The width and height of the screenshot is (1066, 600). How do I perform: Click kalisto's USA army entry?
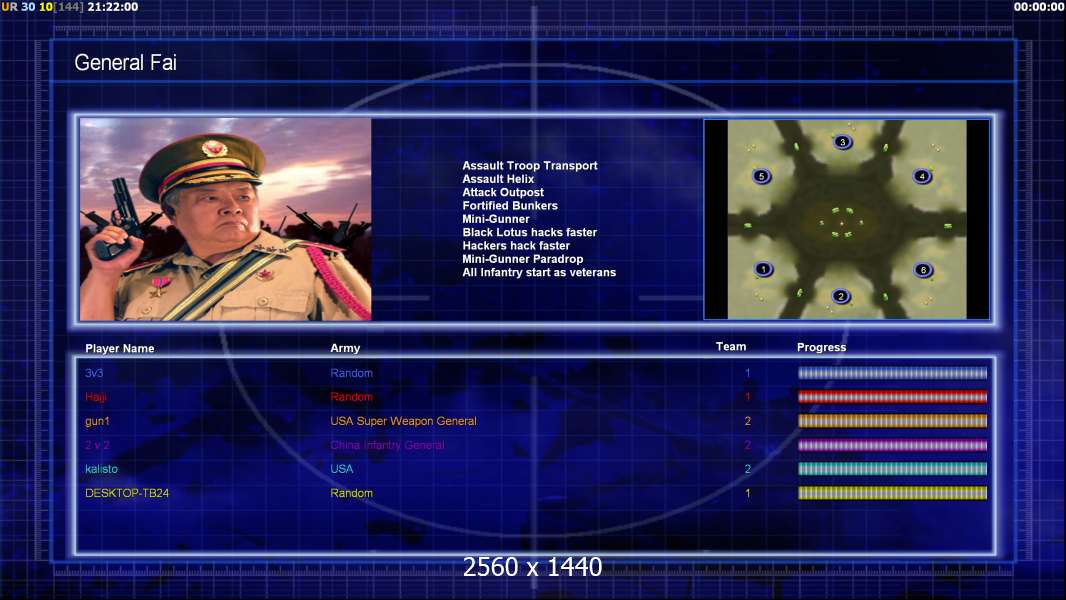(342, 469)
